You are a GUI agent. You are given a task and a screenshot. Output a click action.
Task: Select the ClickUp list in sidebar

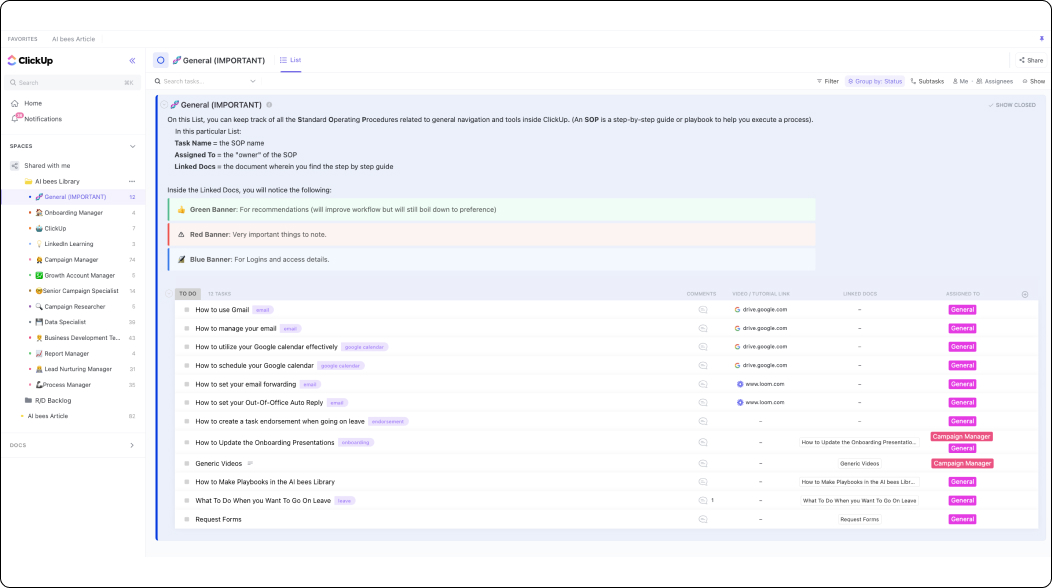pos(55,228)
